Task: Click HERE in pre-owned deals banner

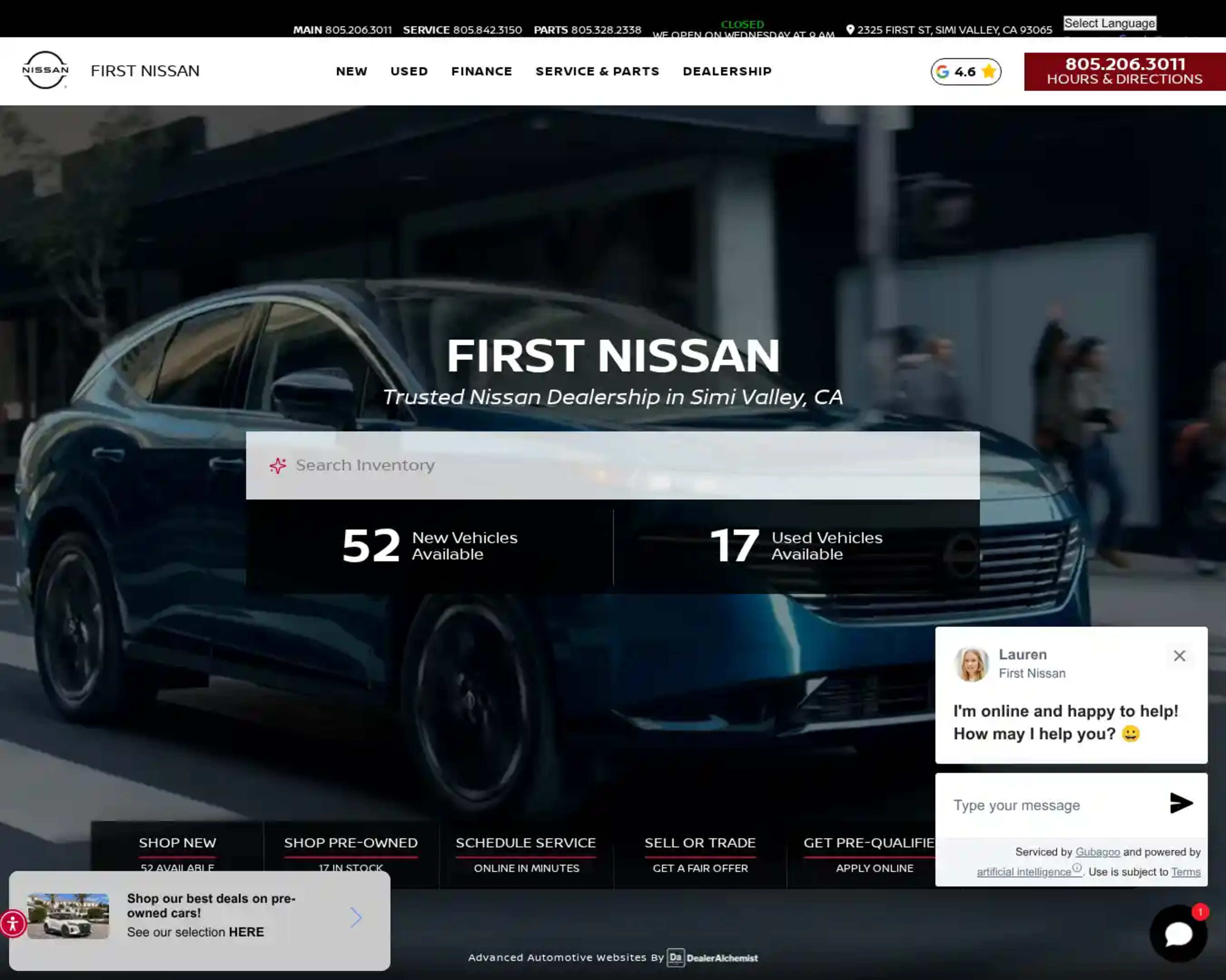Action: [x=246, y=932]
